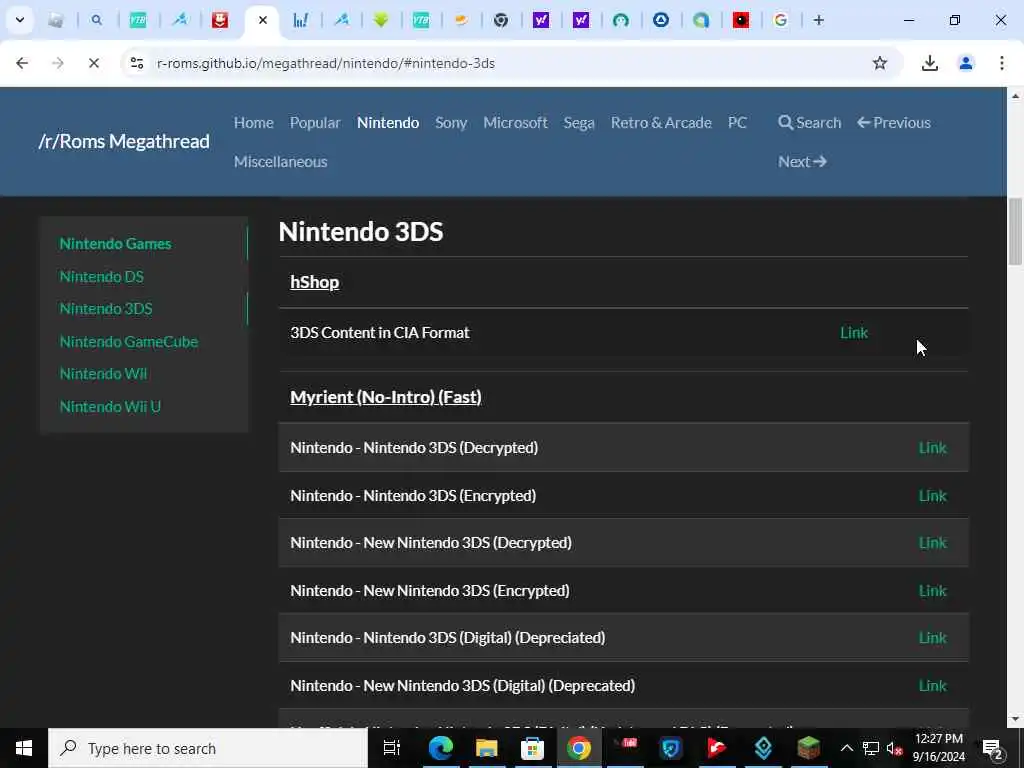This screenshot has height=768, width=1024.
Task: Open the Sega nav item
Action: coord(579,123)
